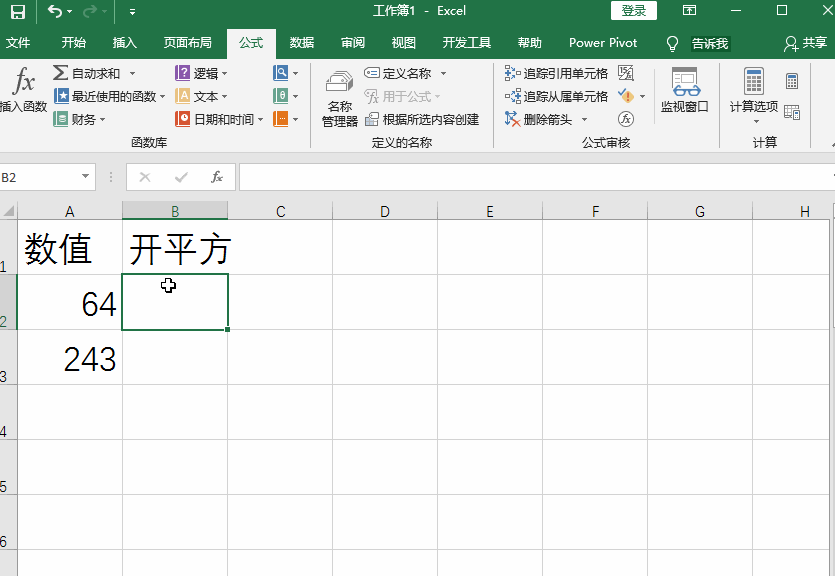The height and width of the screenshot is (576, 835).
Task: Open the 文件 tab
Action: 18,43
